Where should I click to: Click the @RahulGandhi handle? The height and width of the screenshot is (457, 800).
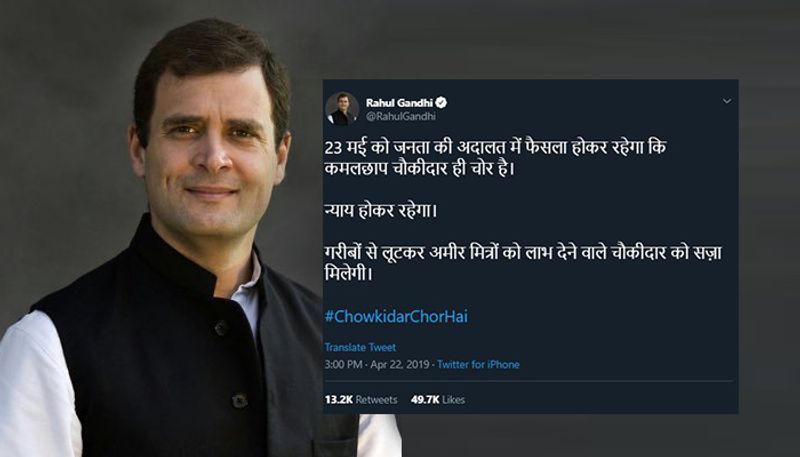tap(401, 116)
